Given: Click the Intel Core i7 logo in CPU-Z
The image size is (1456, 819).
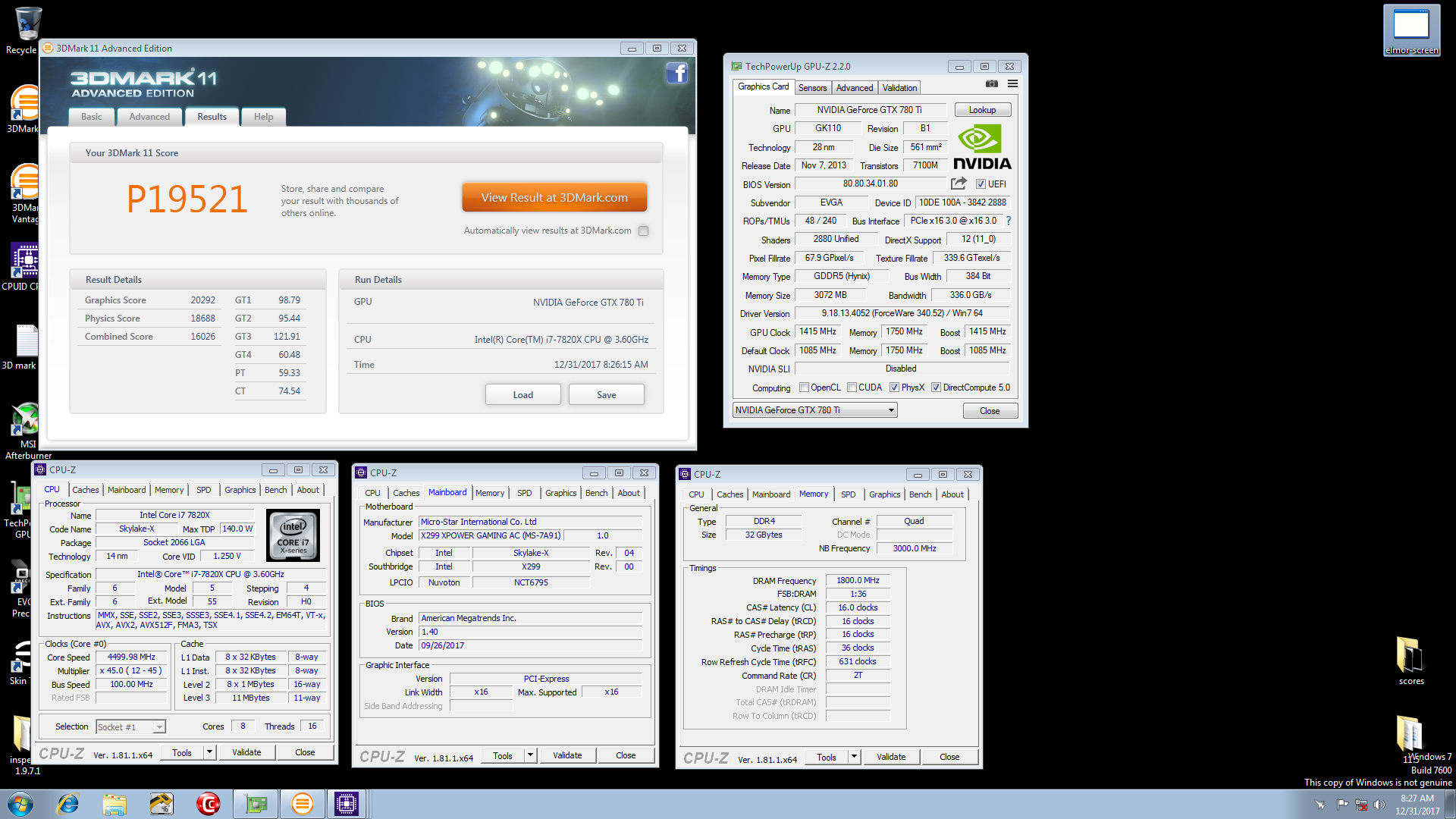Looking at the screenshot, I should pyautogui.click(x=293, y=535).
